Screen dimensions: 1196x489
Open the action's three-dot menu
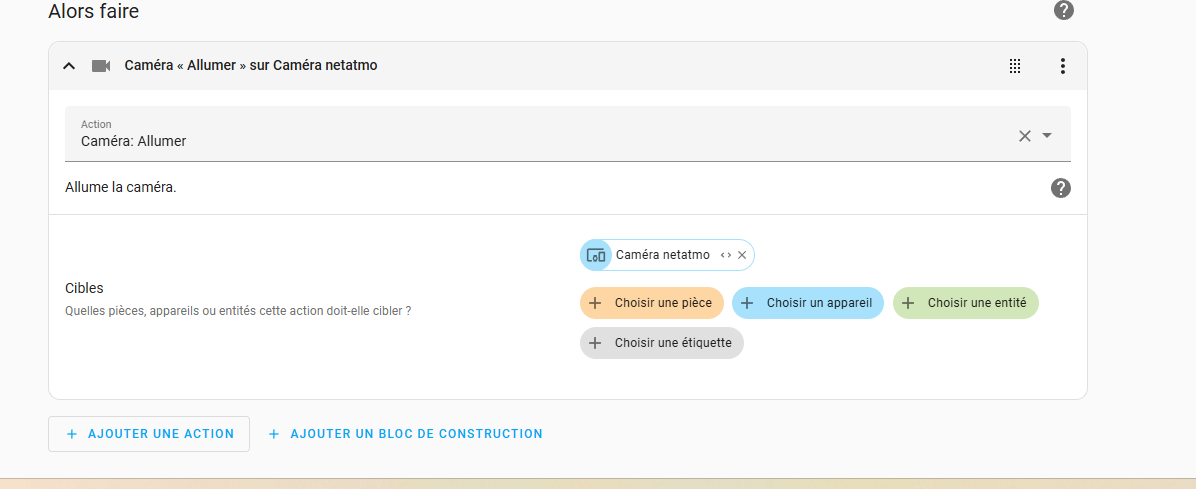[x=1062, y=66]
